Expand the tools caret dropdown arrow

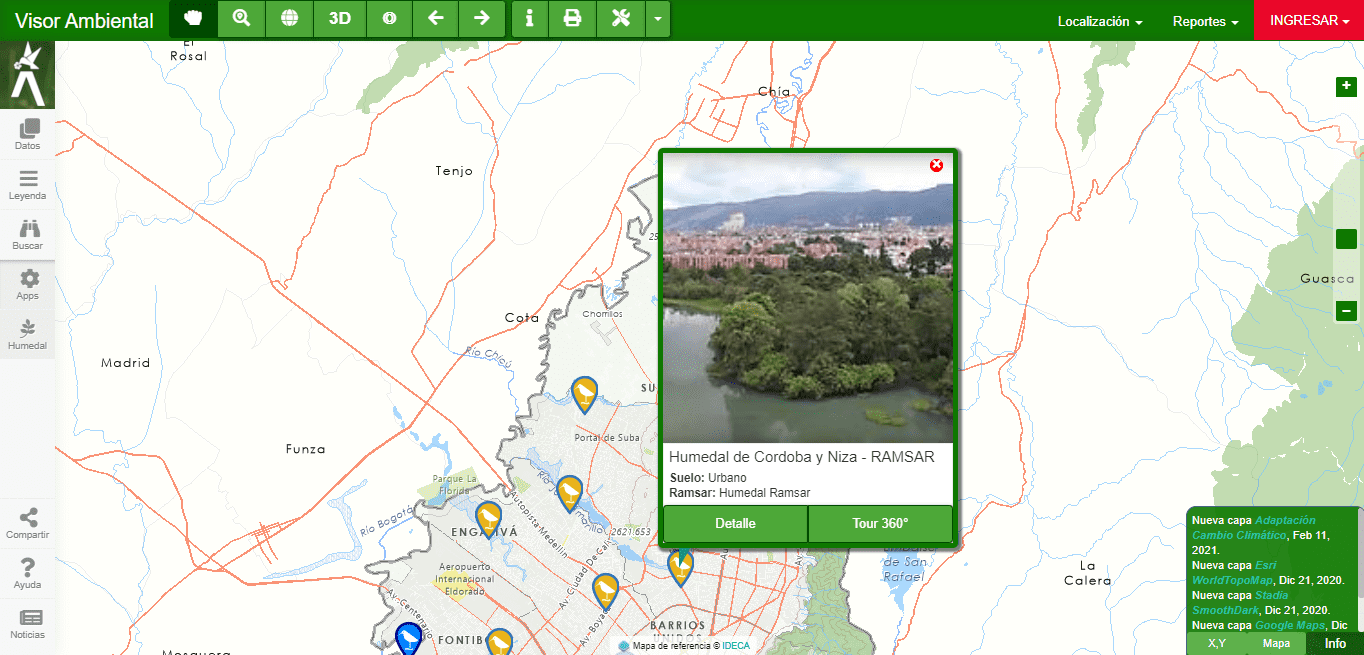(x=657, y=19)
